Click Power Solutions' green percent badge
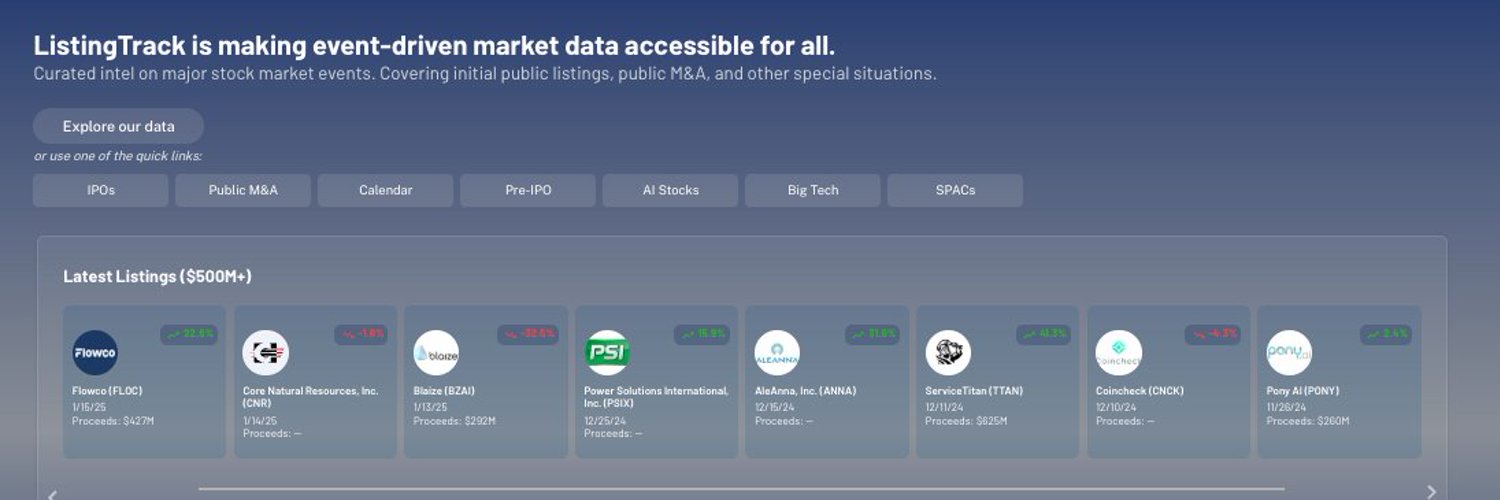This screenshot has width=1500, height=500. [701, 334]
